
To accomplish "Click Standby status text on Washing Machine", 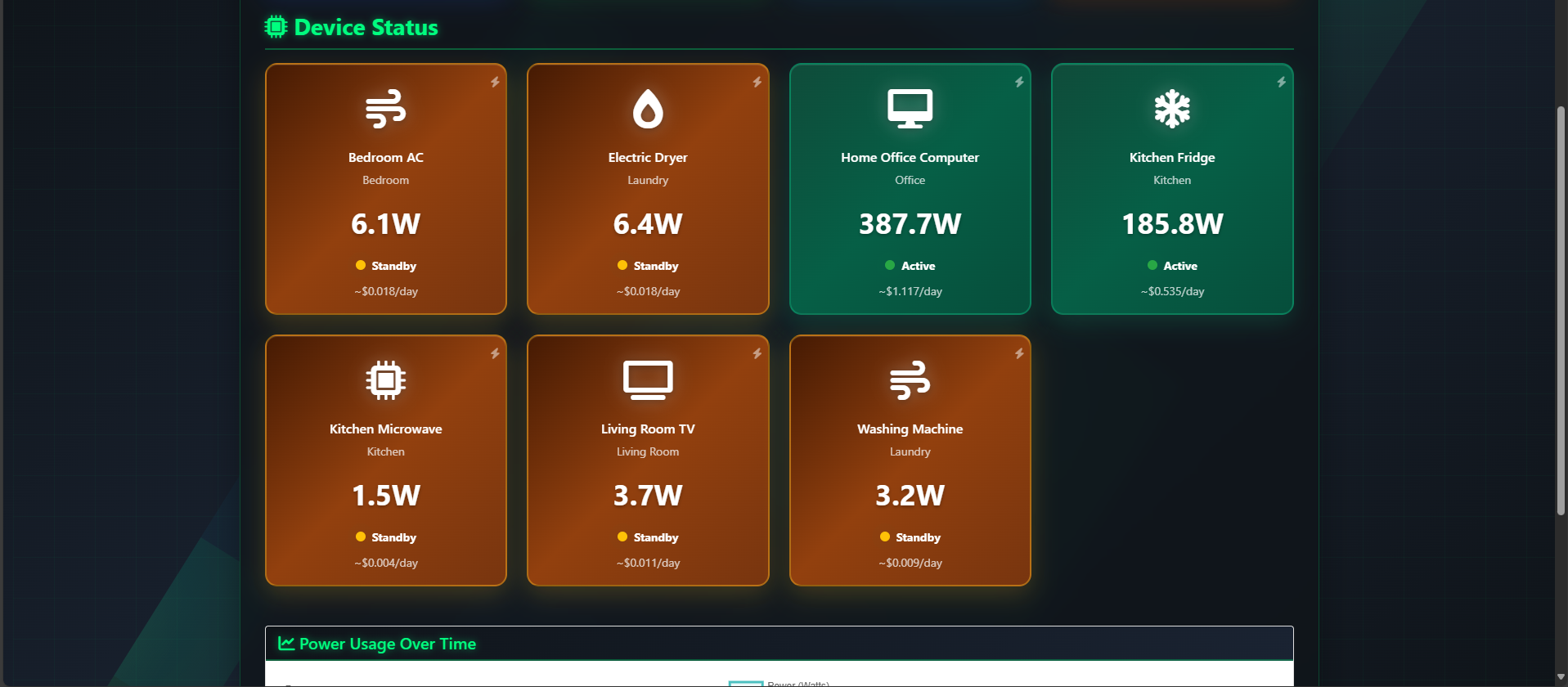I will point(918,537).
